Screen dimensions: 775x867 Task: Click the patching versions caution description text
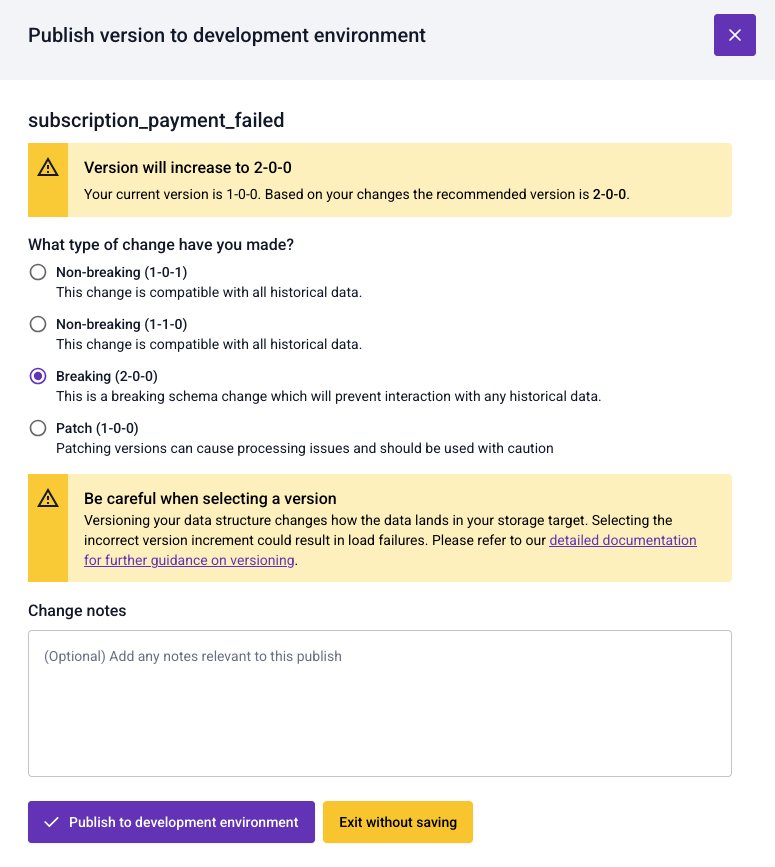pyautogui.click(x=304, y=448)
